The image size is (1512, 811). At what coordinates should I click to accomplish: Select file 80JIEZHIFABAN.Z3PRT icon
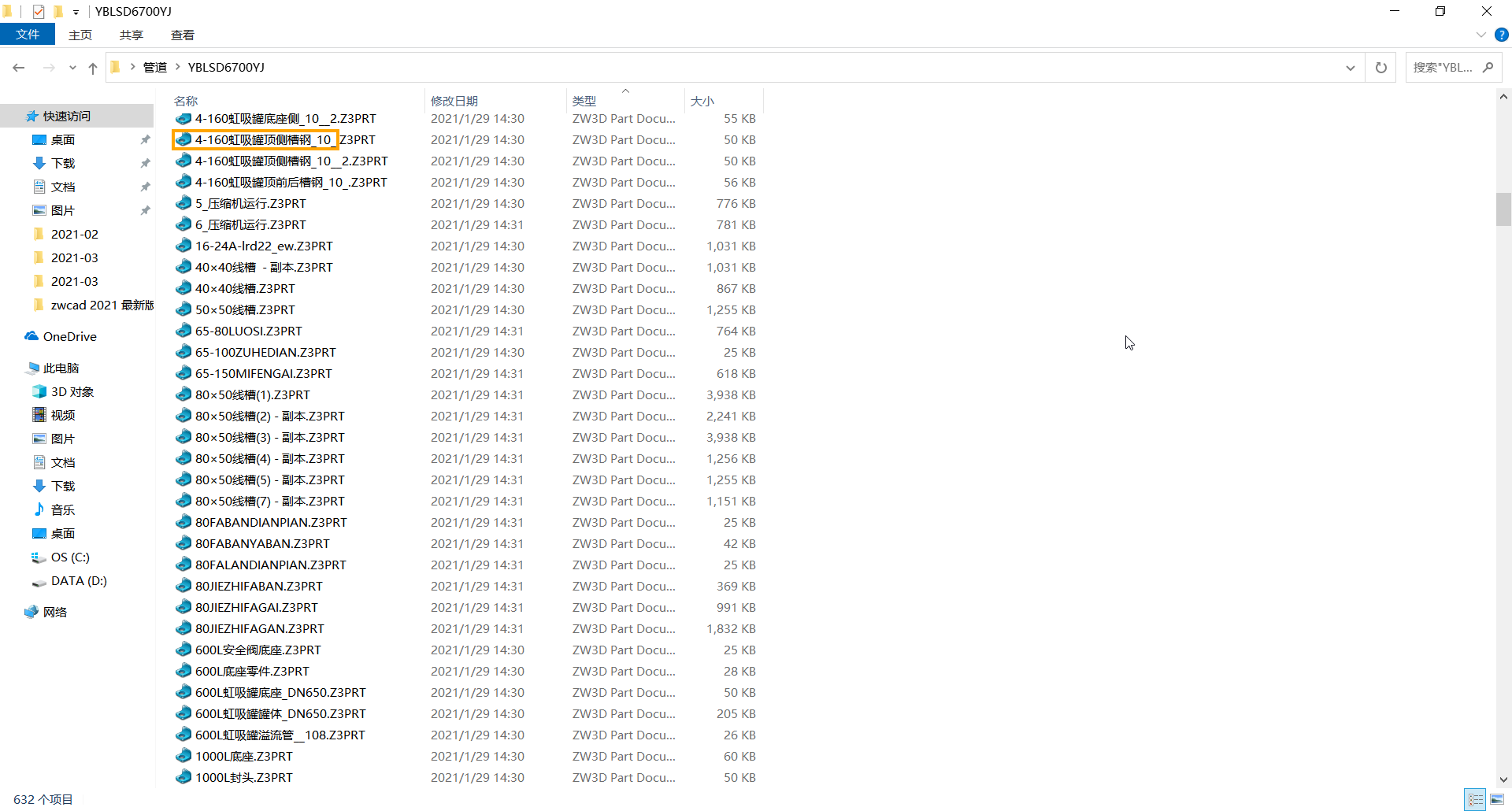click(183, 586)
